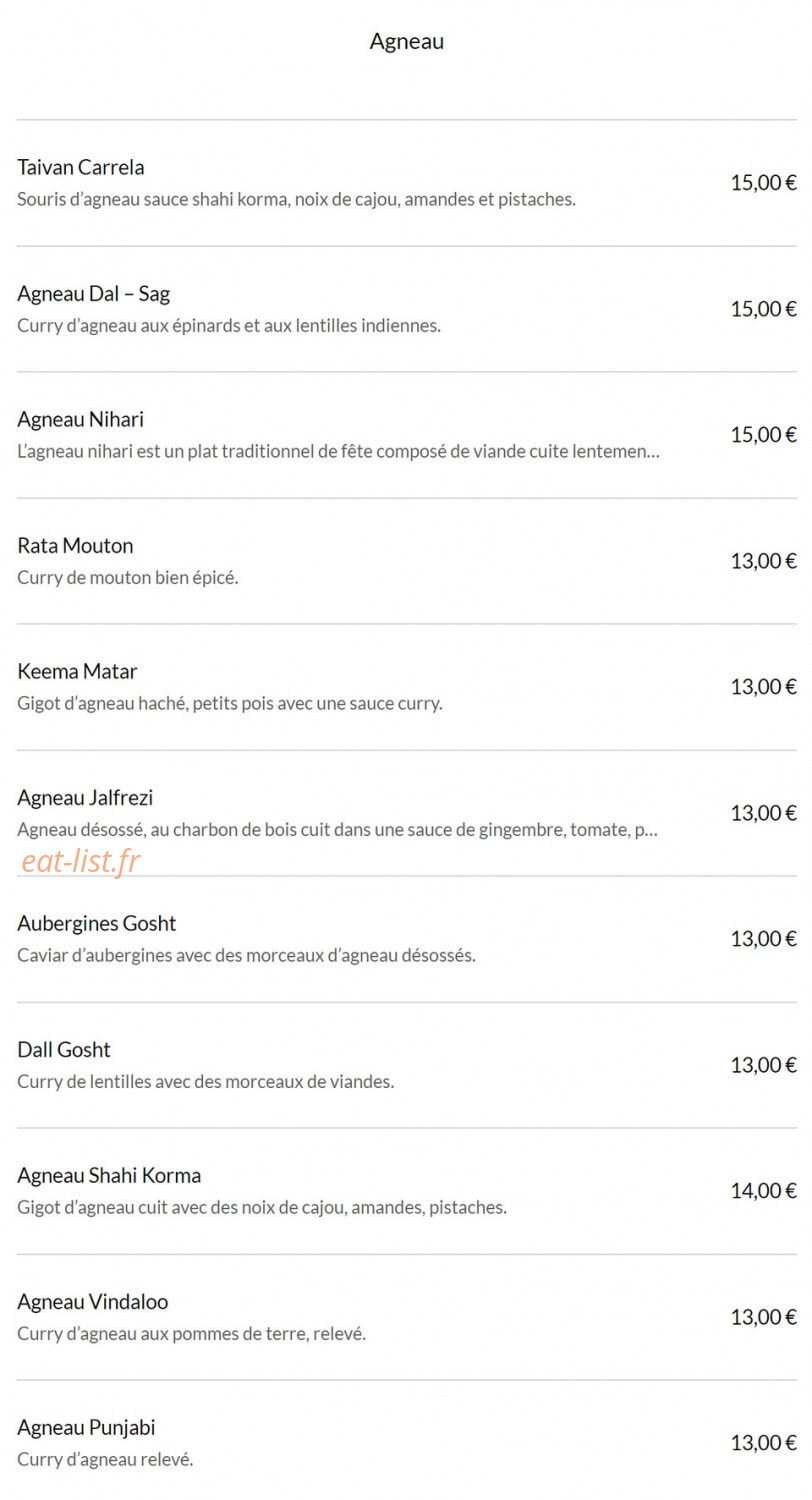Click the Taivan Carrela 15,00 € price
812x1500 pixels.
(x=763, y=182)
